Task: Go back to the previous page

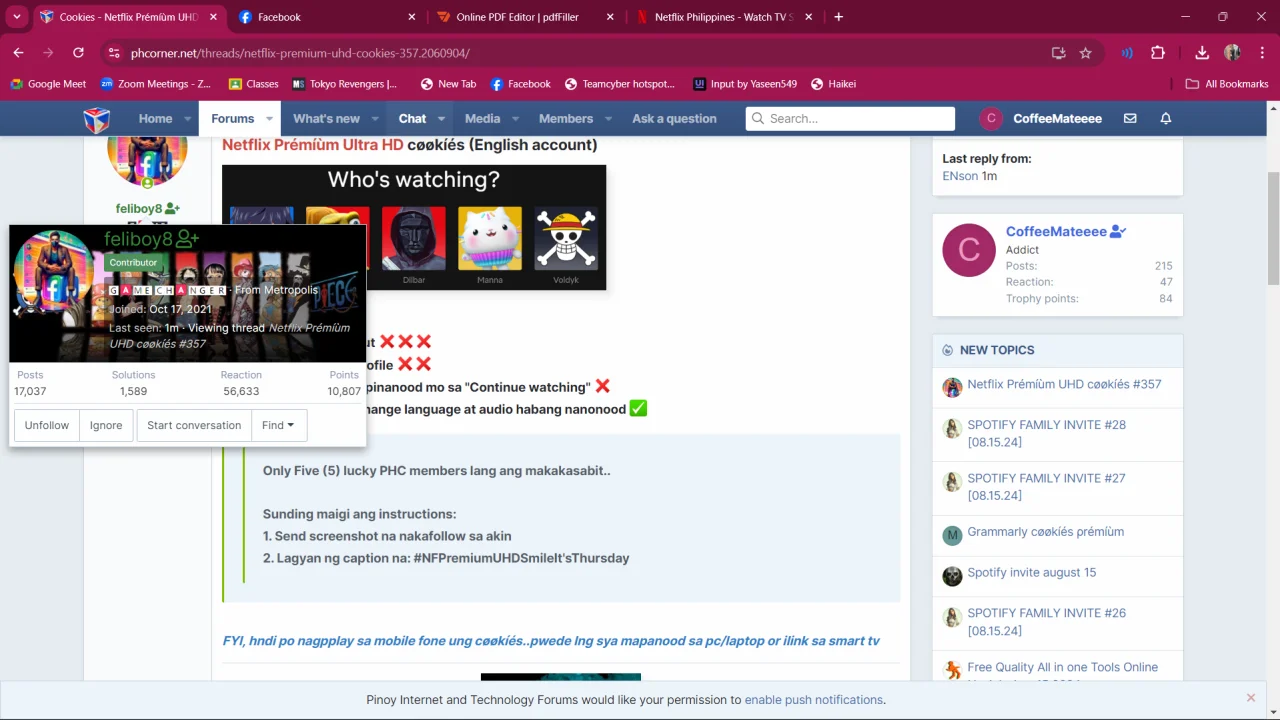Action: coord(18,53)
